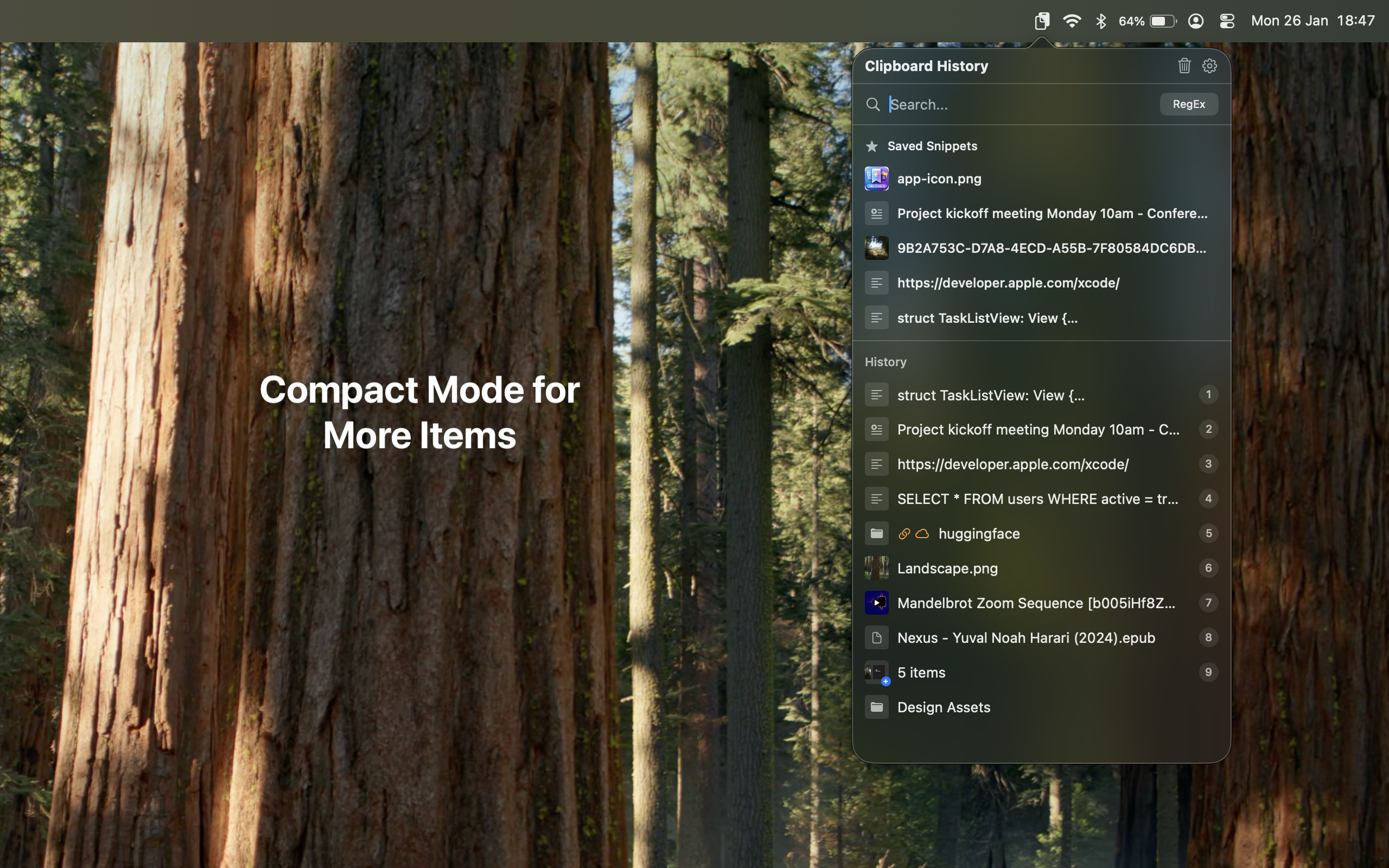Viewport: 1389px width, 868px height.
Task: Open Clipboard History settings with the gear icon
Action: coord(1209,66)
